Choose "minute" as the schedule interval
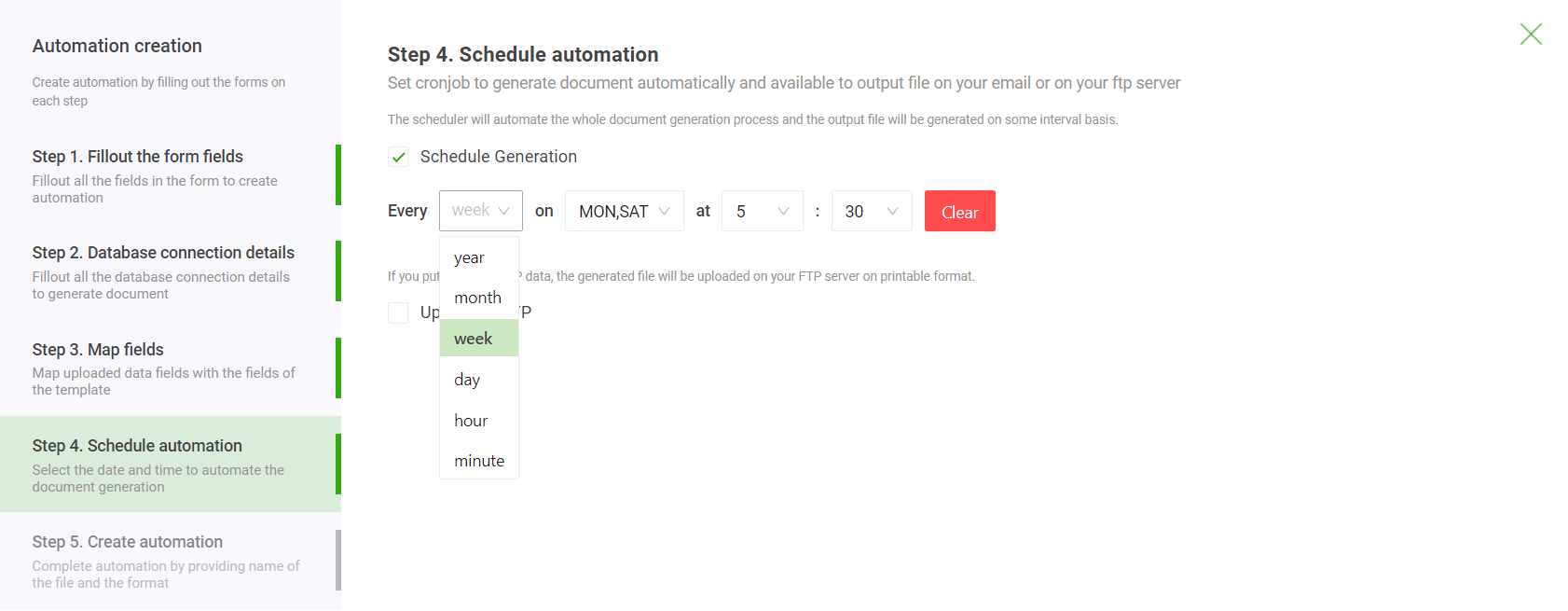1568x611 pixels. [x=478, y=460]
